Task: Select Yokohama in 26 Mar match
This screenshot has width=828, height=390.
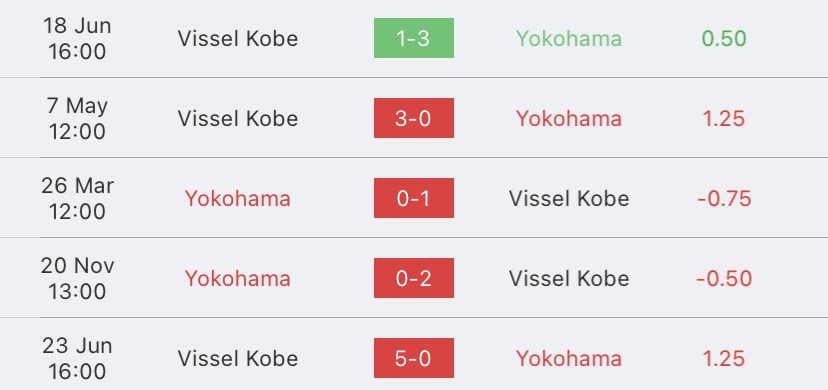Action: point(238,198)
